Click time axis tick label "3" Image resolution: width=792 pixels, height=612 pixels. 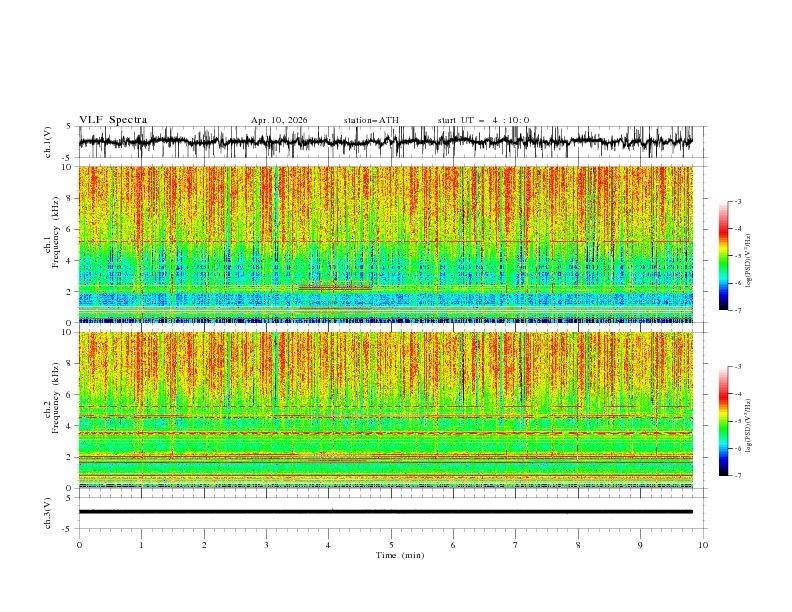(266, 545)
